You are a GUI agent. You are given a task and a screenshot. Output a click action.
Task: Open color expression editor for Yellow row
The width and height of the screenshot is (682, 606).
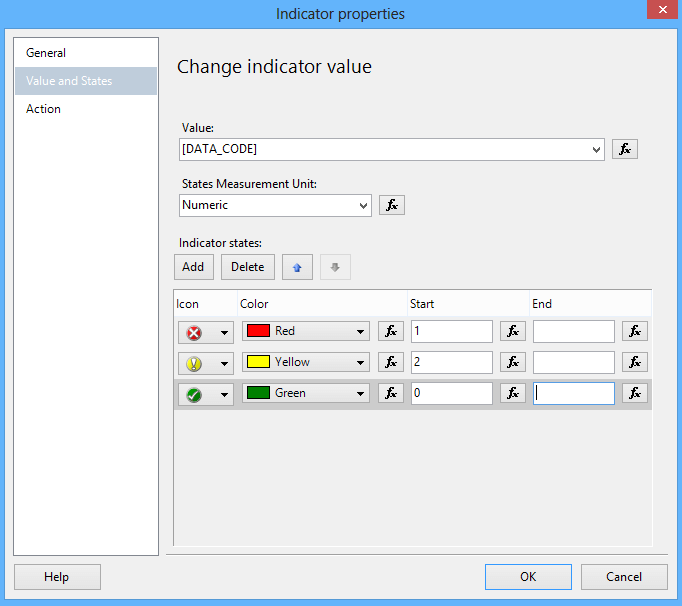391,362
